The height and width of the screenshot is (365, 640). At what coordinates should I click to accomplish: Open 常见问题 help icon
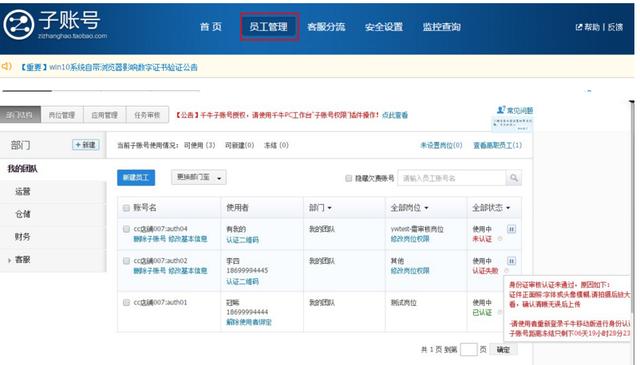501,110
